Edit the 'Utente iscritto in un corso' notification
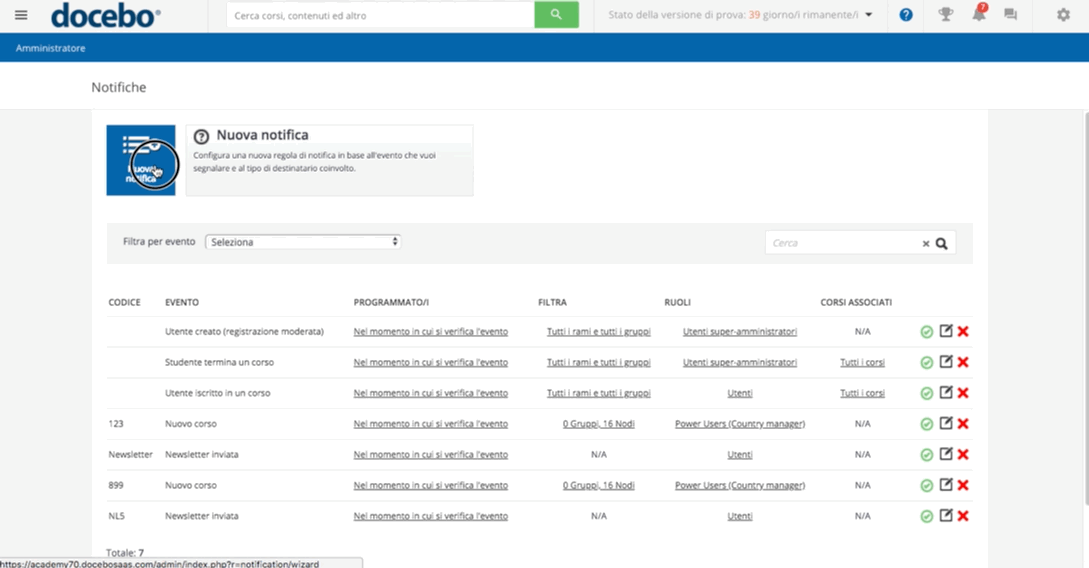1089x568 pixels. pyautogui.click(x=945, y=393)
